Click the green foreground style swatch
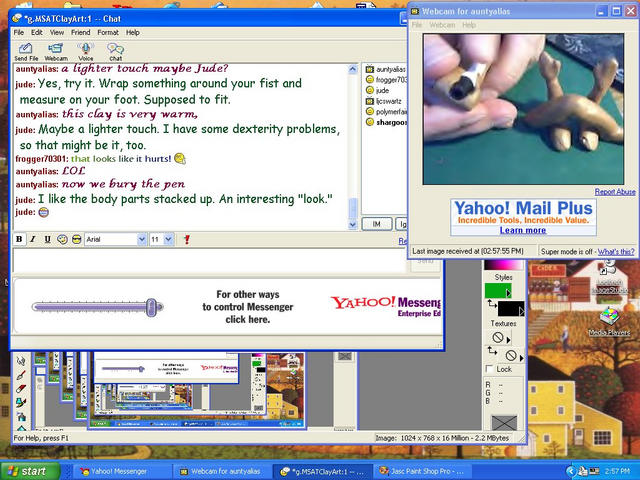 (496, 291)
